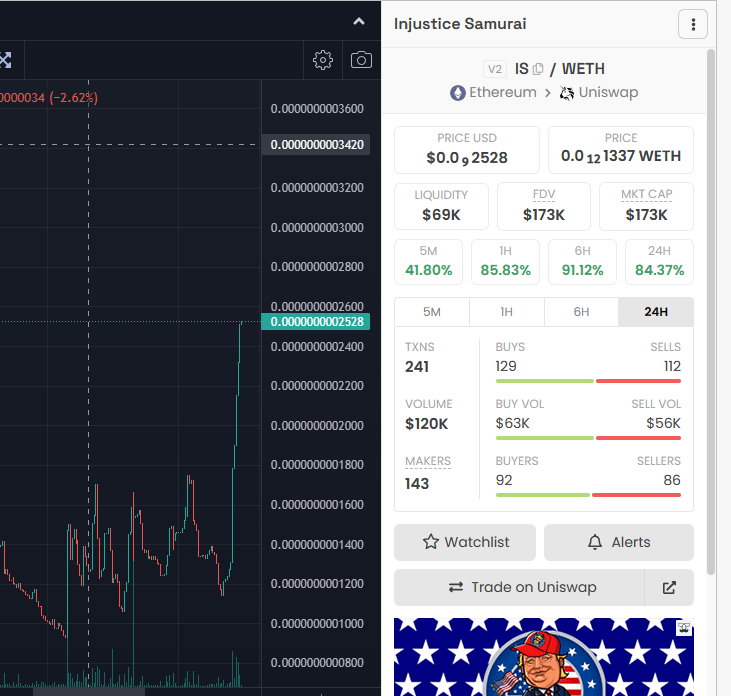This screenshot has height=696, width=731.
Task: Open chart settings gear icon
Action: coord(323,60)
